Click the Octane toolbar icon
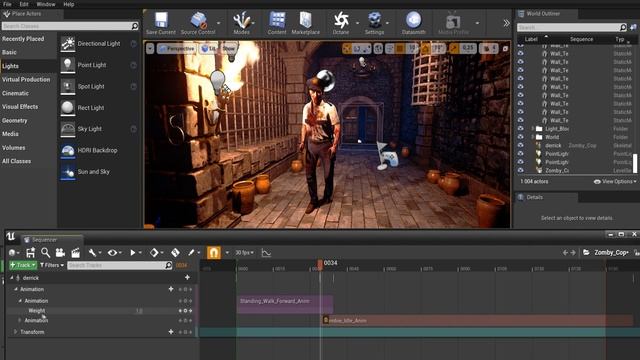The height and width of the screenshot is (360, 640). pos(341,23)
